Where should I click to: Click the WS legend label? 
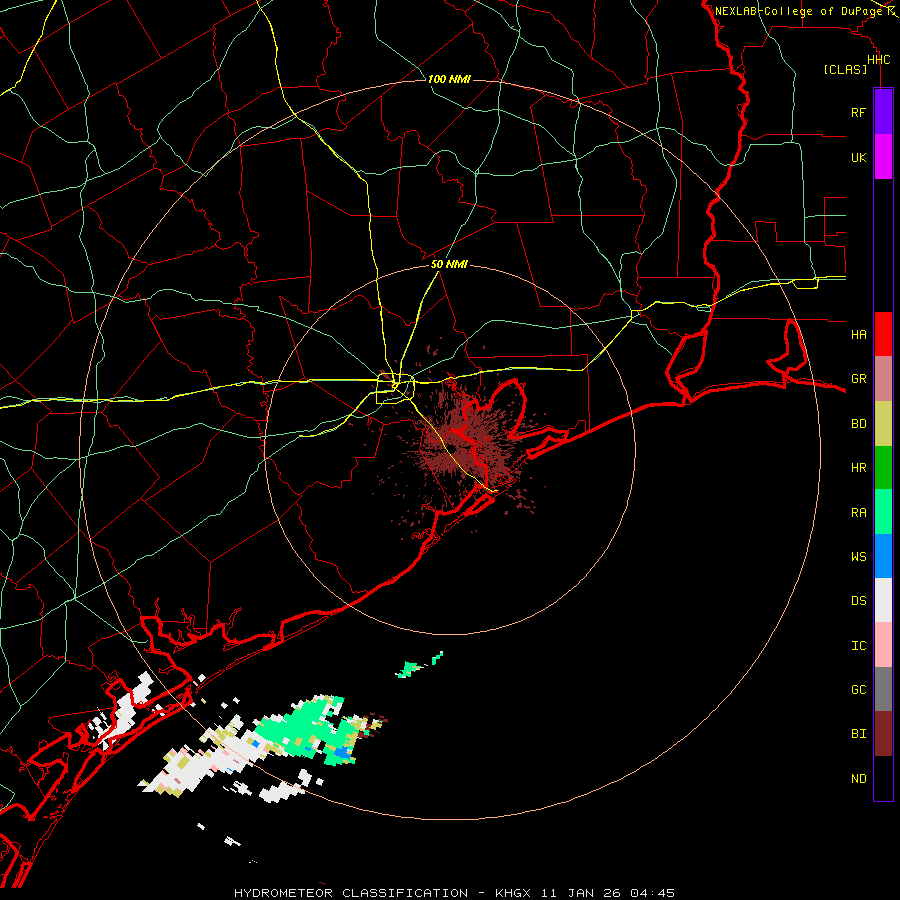[859, 556]
